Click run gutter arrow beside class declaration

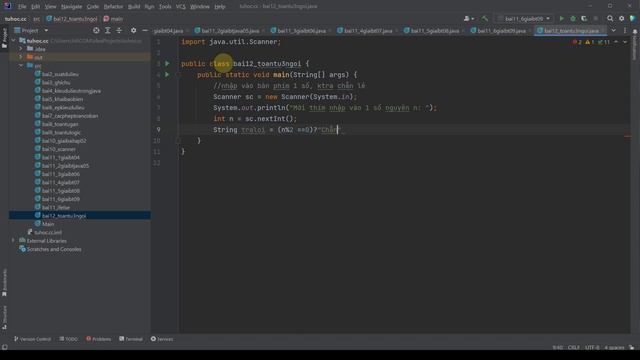click(x=167, y=64)
